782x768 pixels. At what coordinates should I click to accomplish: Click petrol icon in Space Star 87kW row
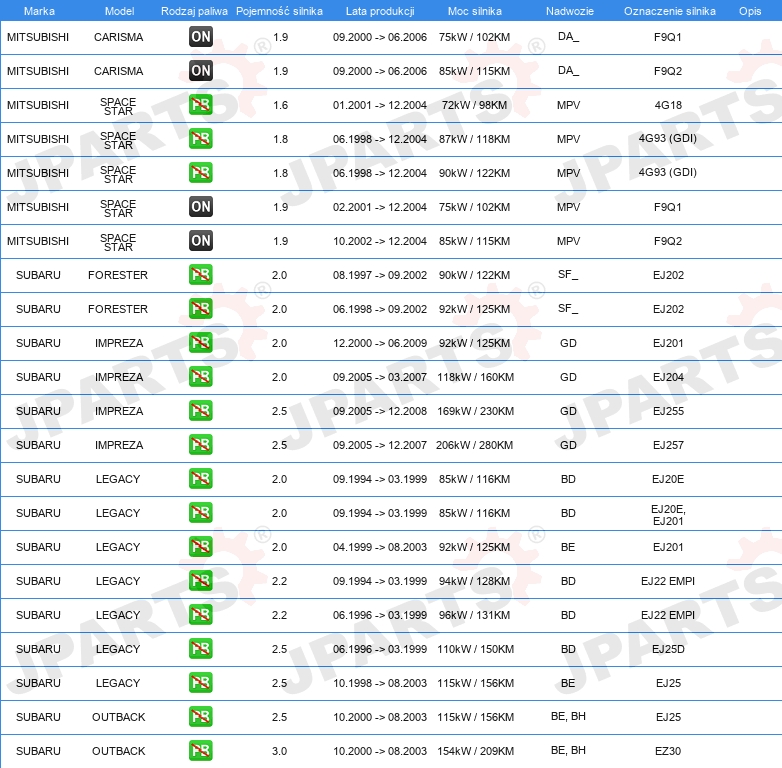coord(200,139)
